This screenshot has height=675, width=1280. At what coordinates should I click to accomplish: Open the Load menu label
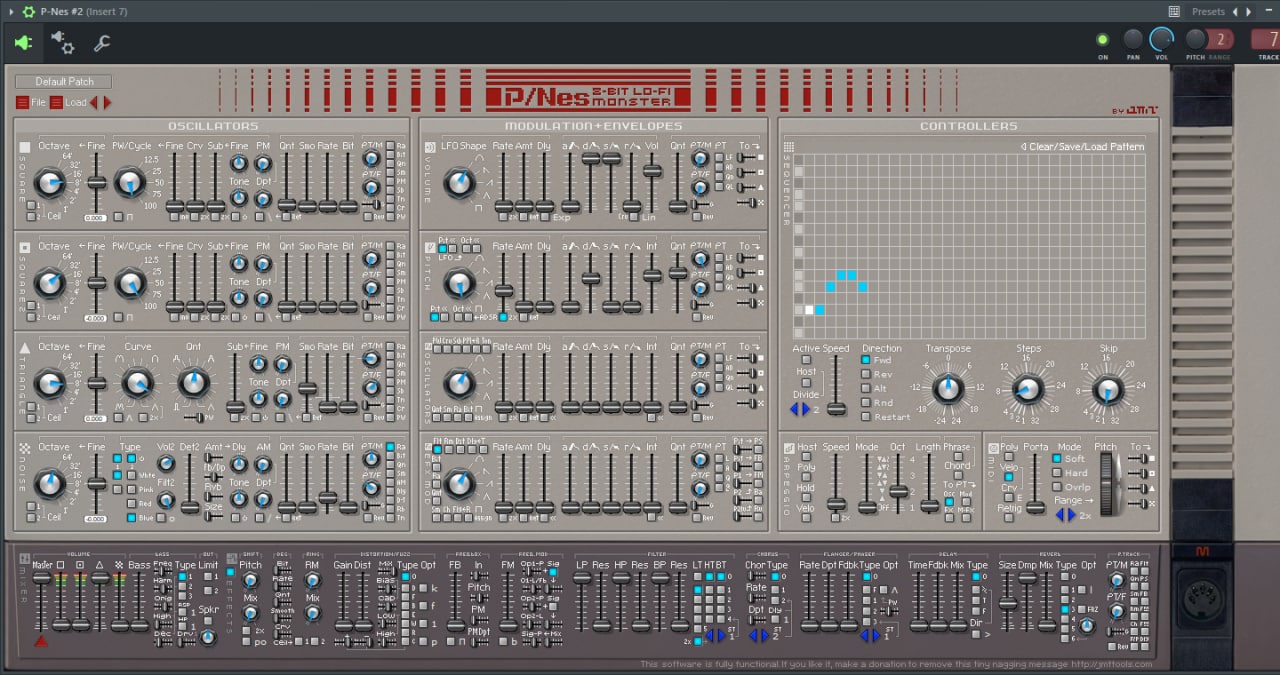[x=75, y=102]
